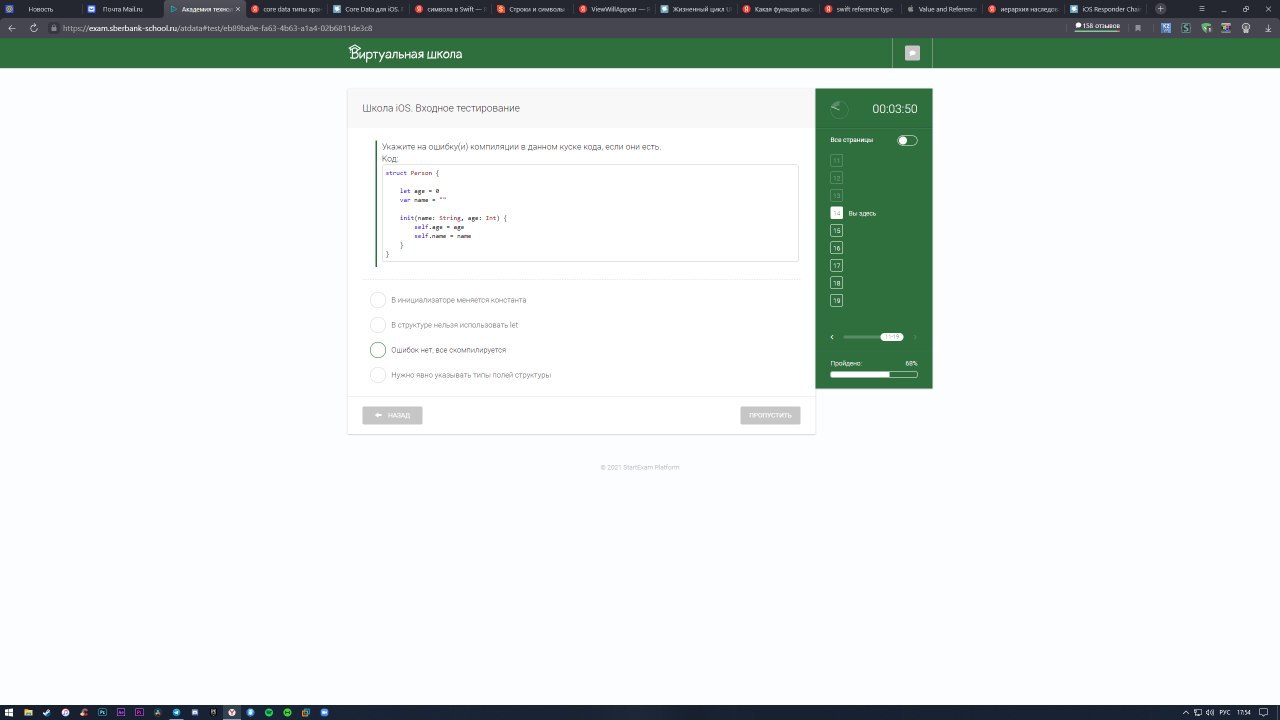Click the next pages arrow in question pager
Screen dimensions: 1280x720
point(914,337)
